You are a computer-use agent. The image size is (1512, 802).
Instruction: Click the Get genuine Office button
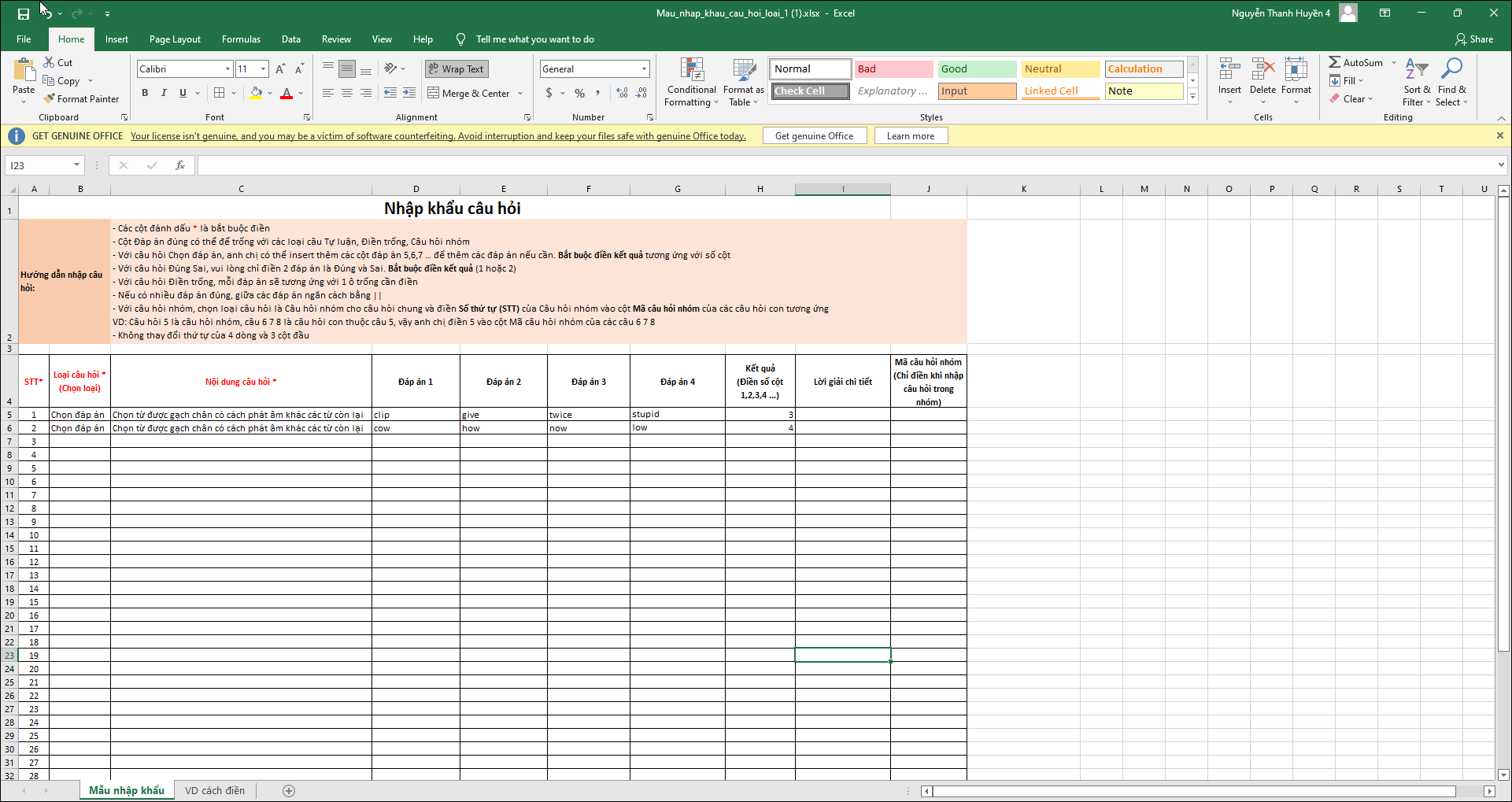pyautogui.click(x=814, y=136)
